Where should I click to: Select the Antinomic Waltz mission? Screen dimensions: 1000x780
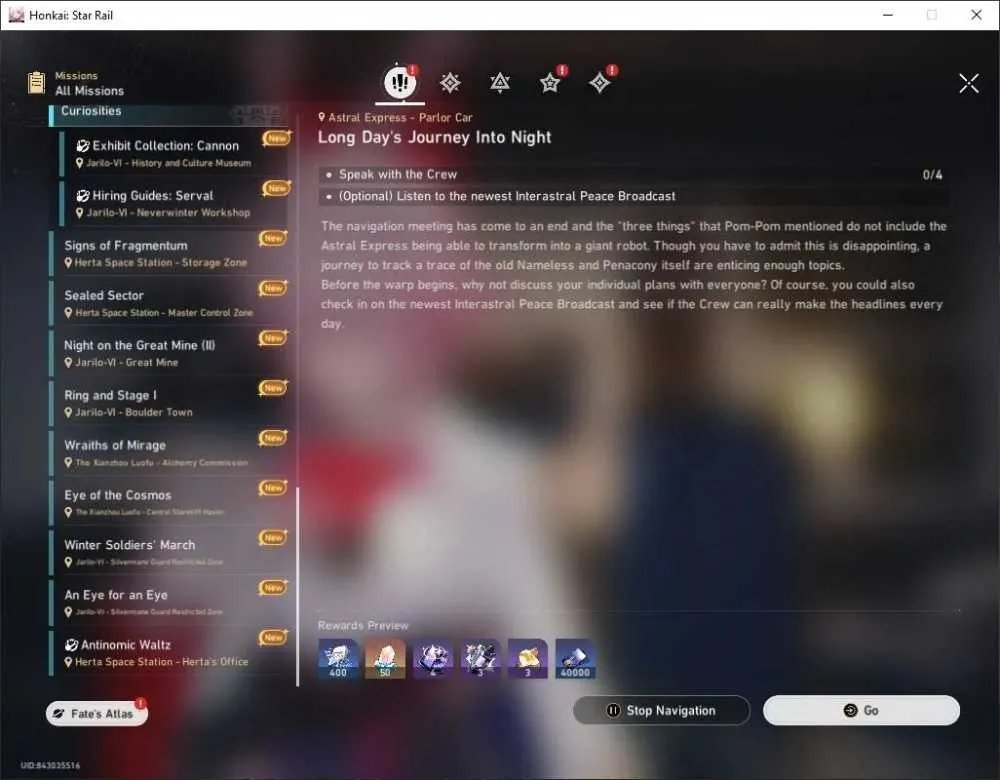tap(168, 652)
